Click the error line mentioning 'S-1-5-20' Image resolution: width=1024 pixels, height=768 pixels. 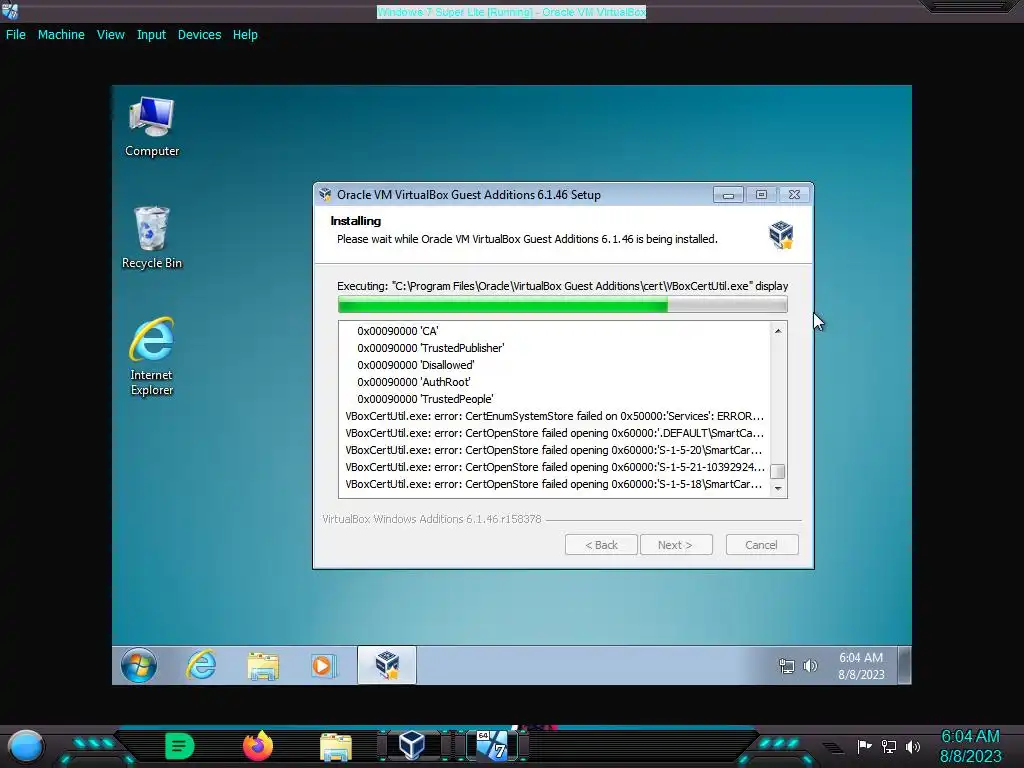[x=553, y=450]
